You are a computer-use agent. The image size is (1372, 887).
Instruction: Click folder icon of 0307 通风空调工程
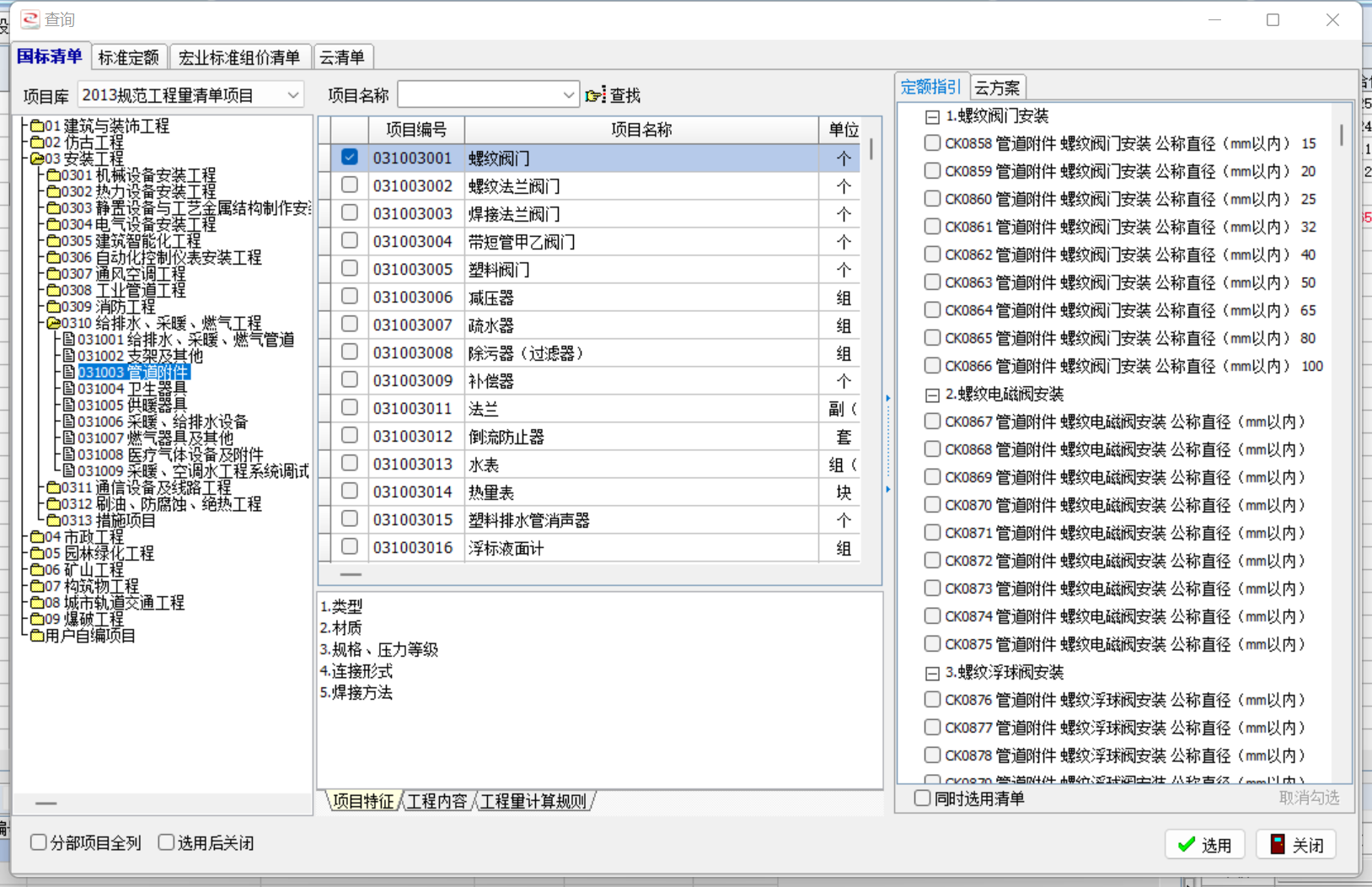point(53,274)
